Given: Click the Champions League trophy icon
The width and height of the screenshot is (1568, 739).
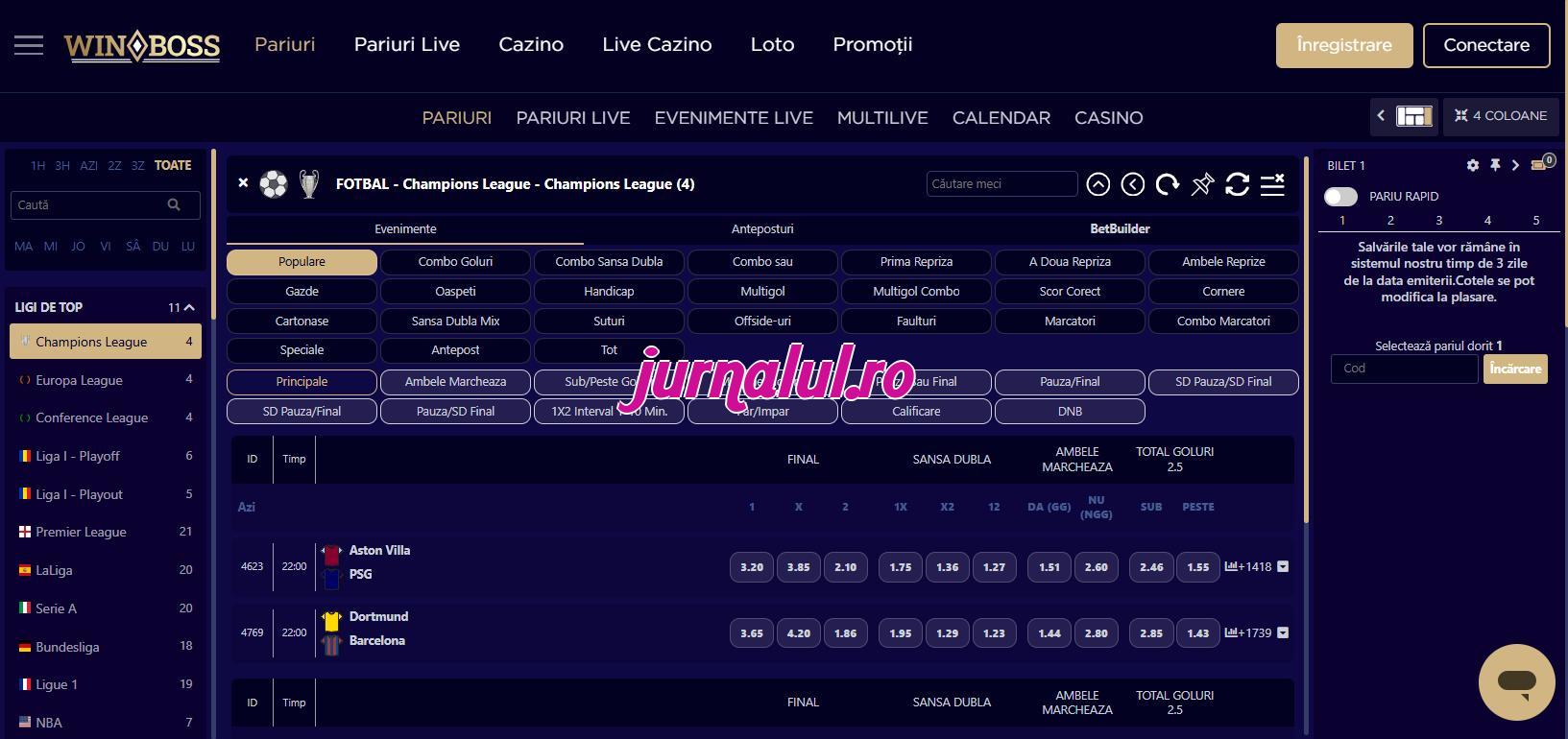Looking at the screenshot, I should pyautogui.click(x=309, y=183).
